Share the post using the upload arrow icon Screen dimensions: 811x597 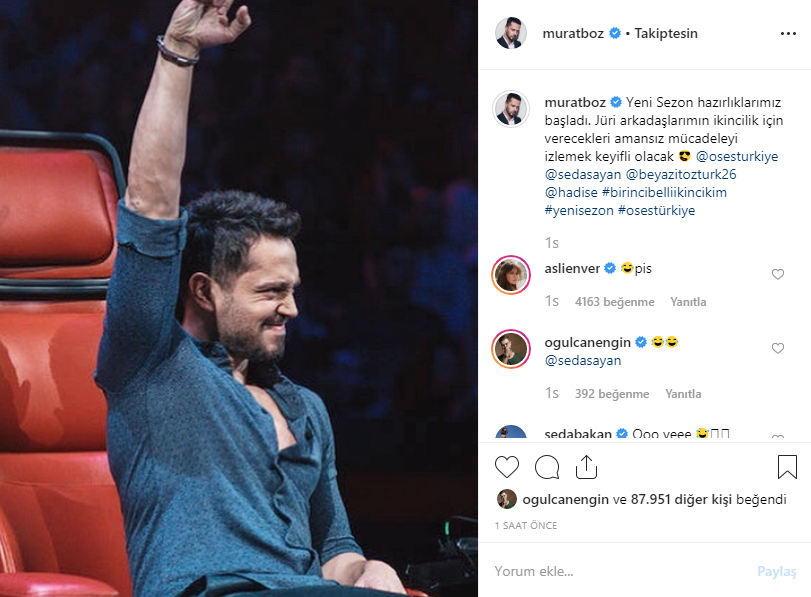pos(586,467)
